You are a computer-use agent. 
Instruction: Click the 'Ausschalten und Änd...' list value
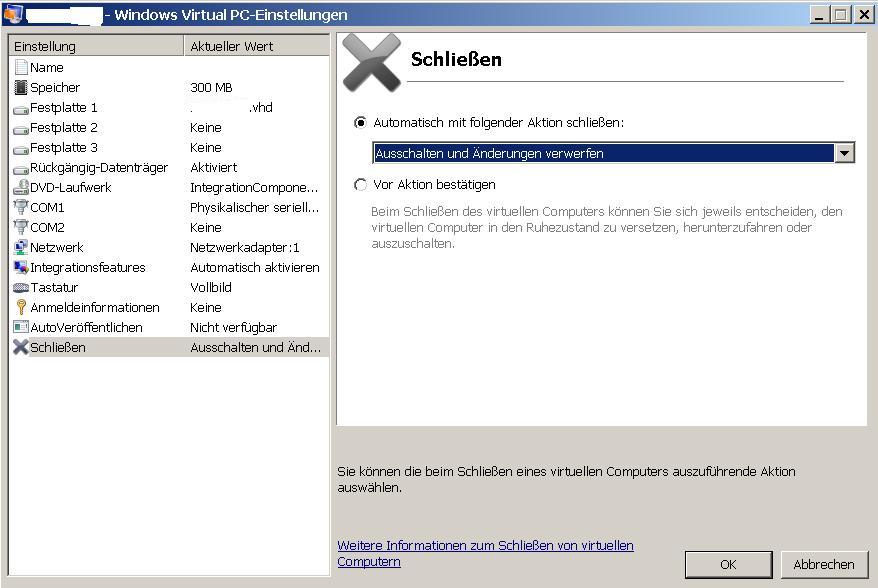pos(255,347)
